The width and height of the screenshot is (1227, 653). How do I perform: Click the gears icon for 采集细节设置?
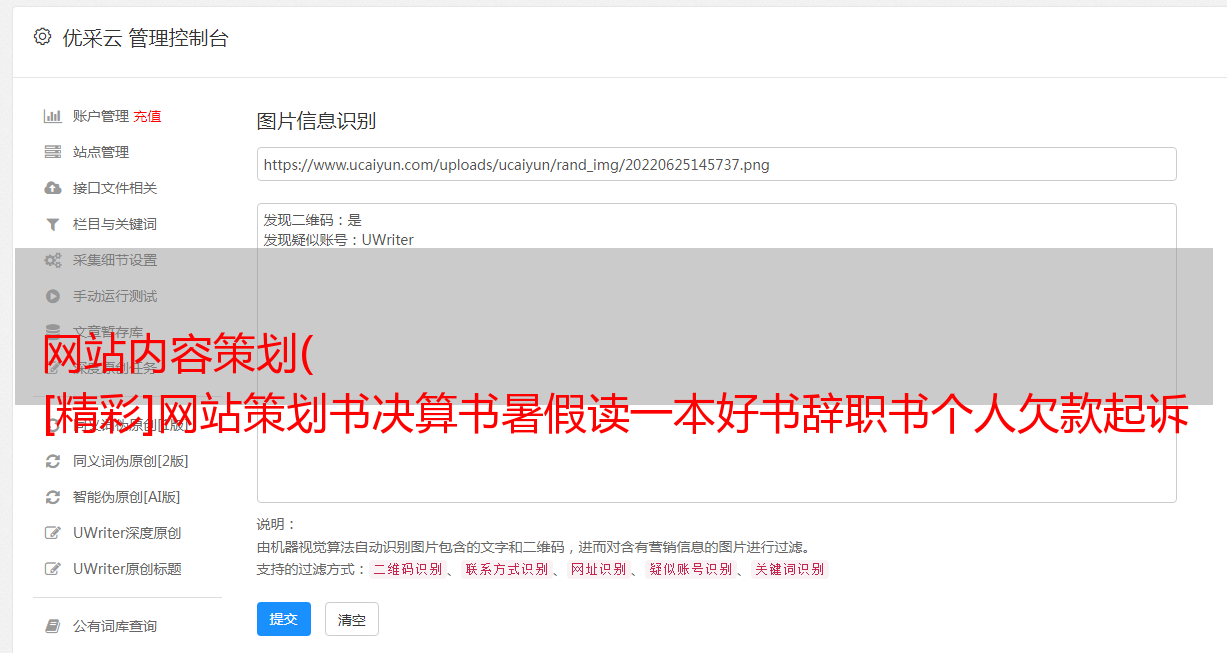click(x=53, y=260)
